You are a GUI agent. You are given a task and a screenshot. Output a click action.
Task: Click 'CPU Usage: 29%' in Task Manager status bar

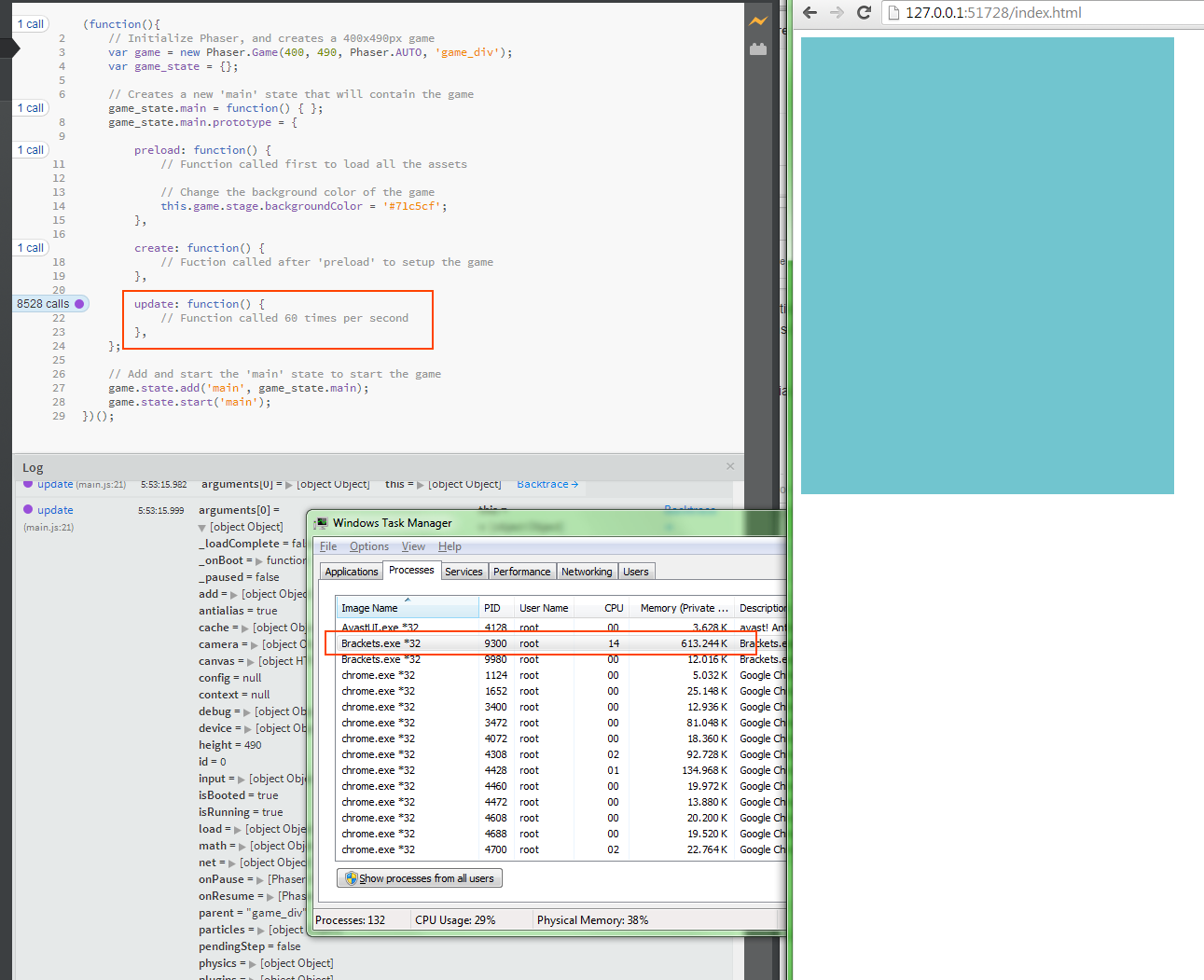[455, 919]
